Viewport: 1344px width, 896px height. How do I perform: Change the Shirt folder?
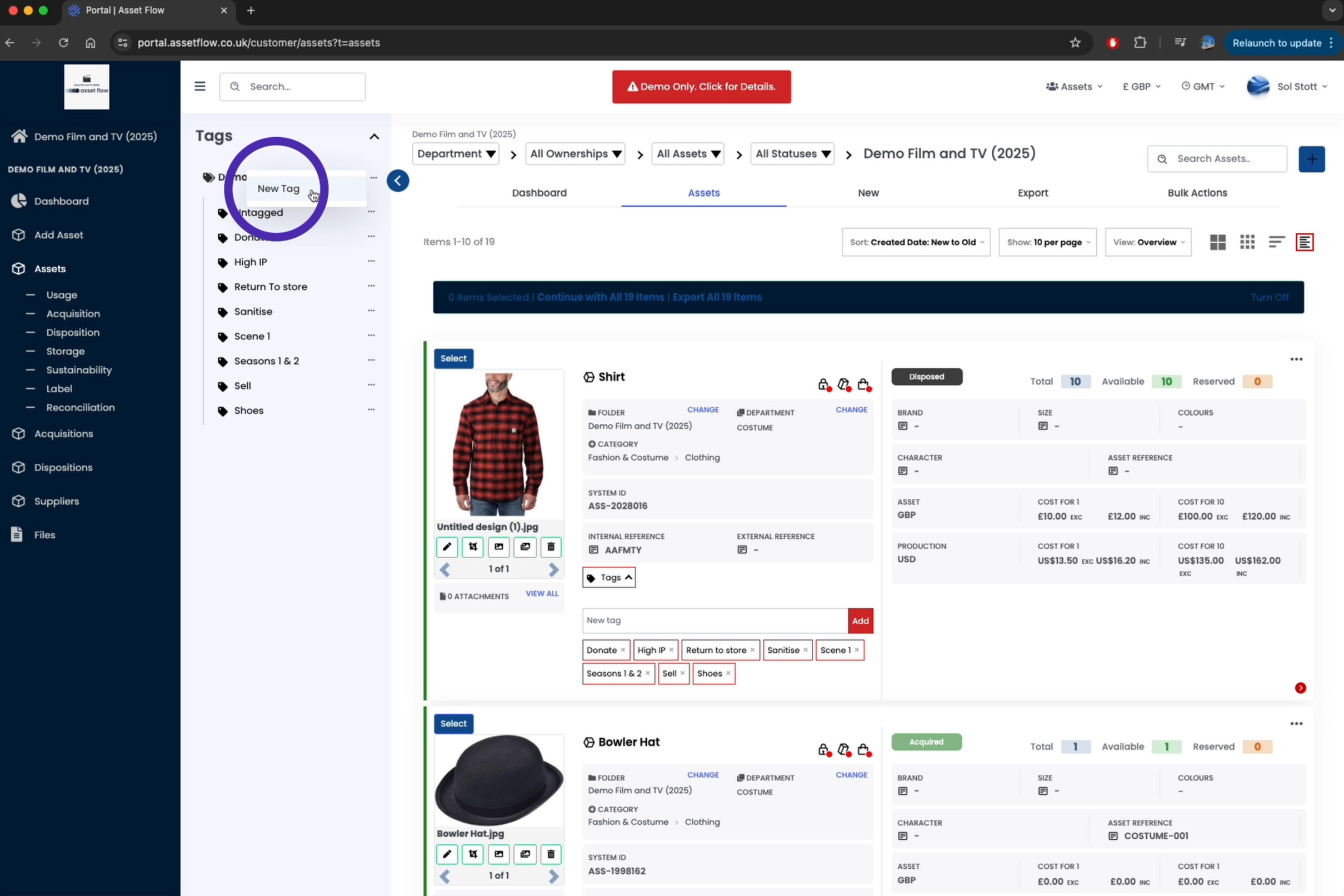pos(703,410)
